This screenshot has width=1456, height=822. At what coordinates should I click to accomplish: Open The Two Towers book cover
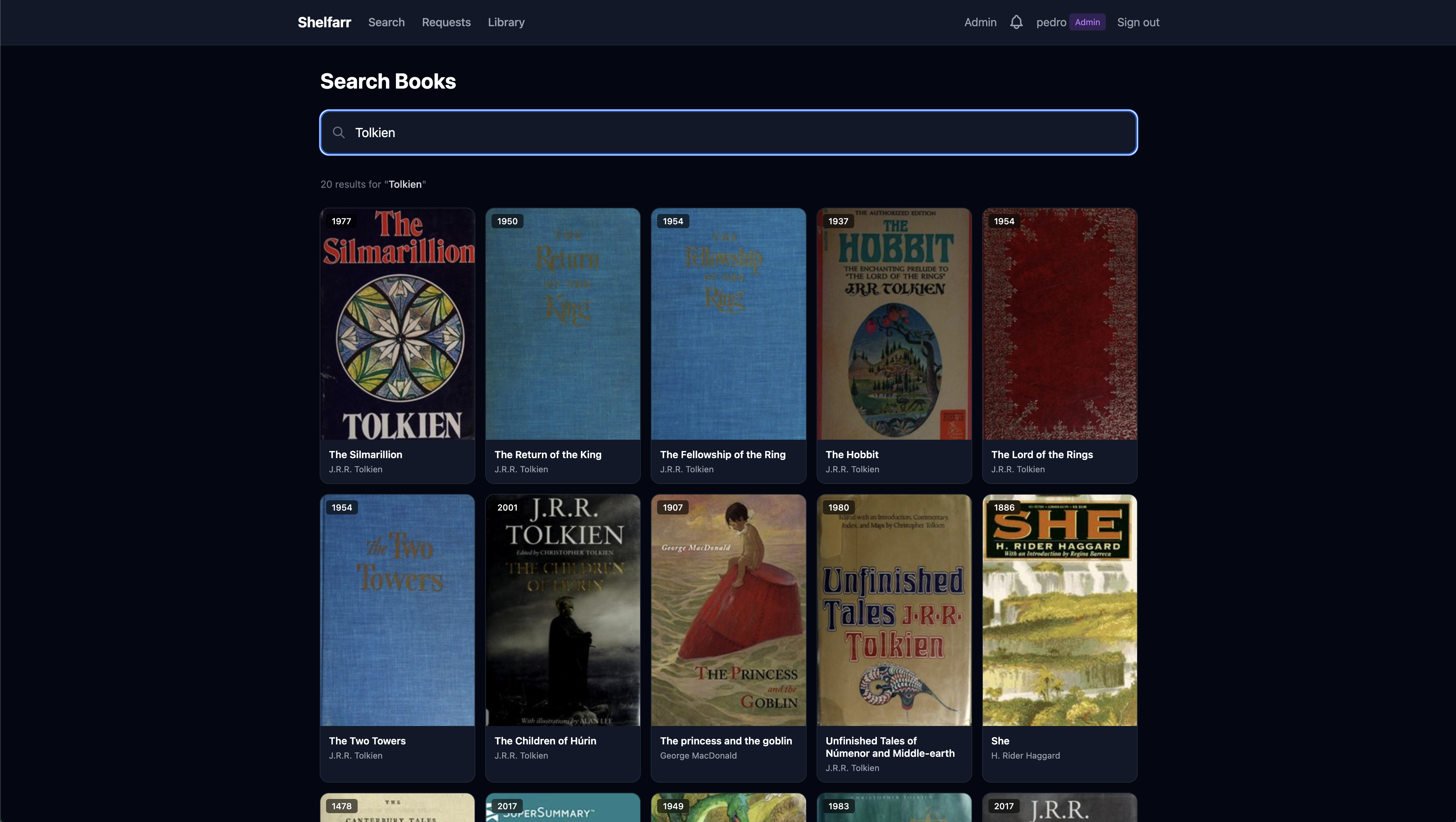tap(397, 610)
